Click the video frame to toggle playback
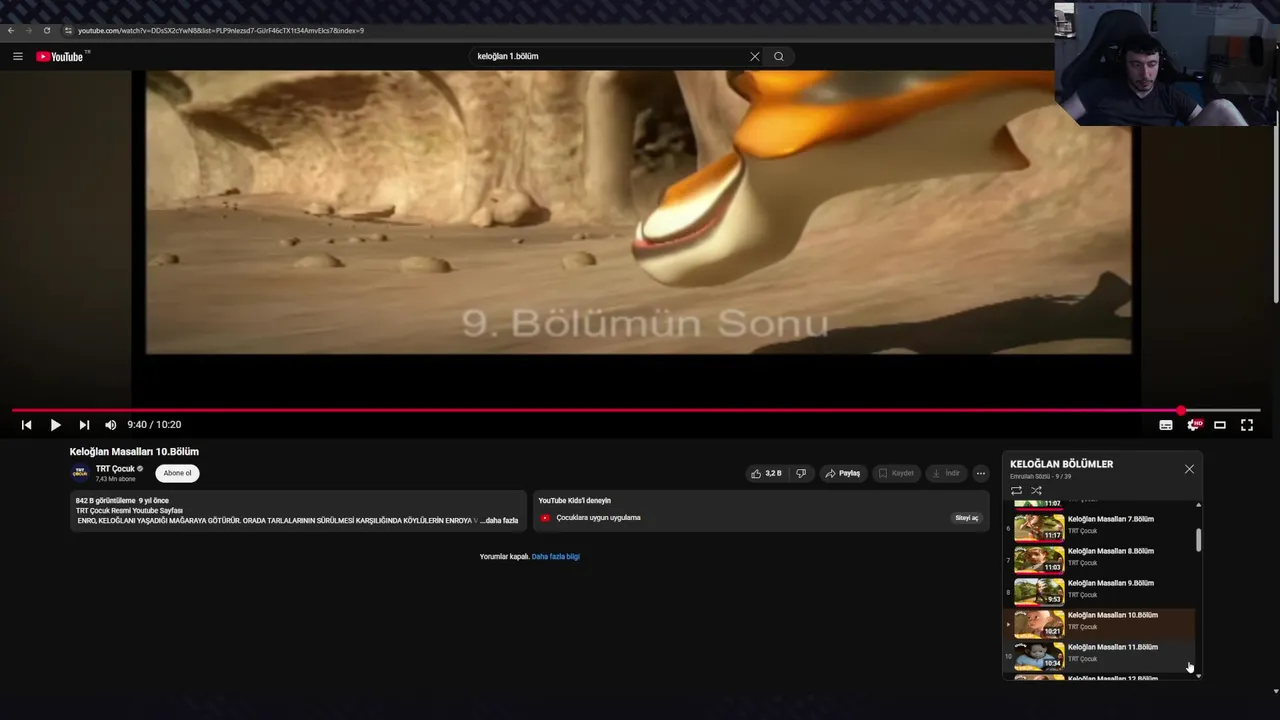The image size is (1280, 720). point(638,212)
